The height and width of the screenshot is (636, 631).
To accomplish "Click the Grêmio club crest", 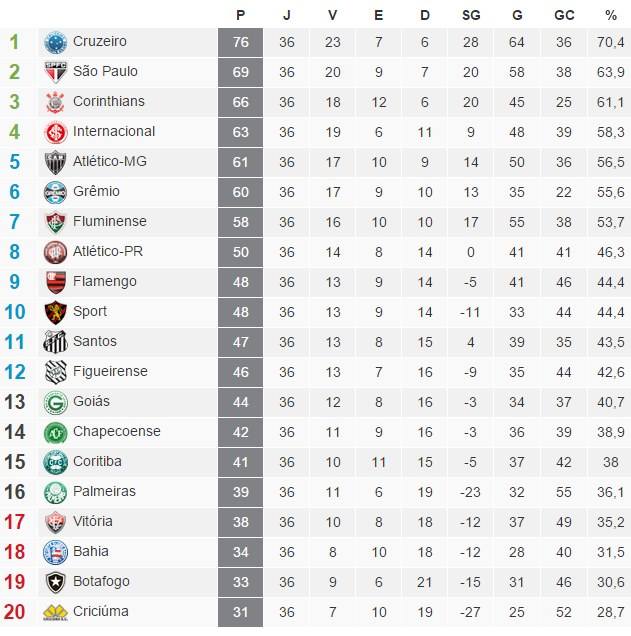I will [55, 192].
